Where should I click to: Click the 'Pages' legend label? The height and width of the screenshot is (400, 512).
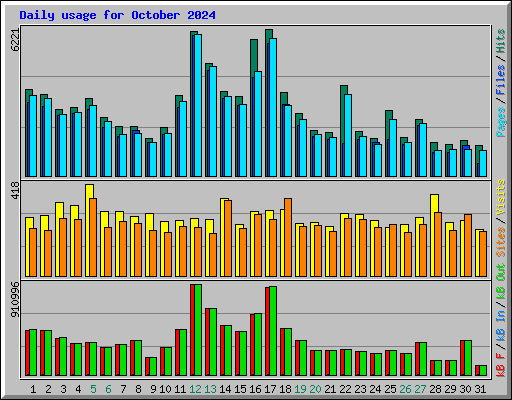[501, 122]
